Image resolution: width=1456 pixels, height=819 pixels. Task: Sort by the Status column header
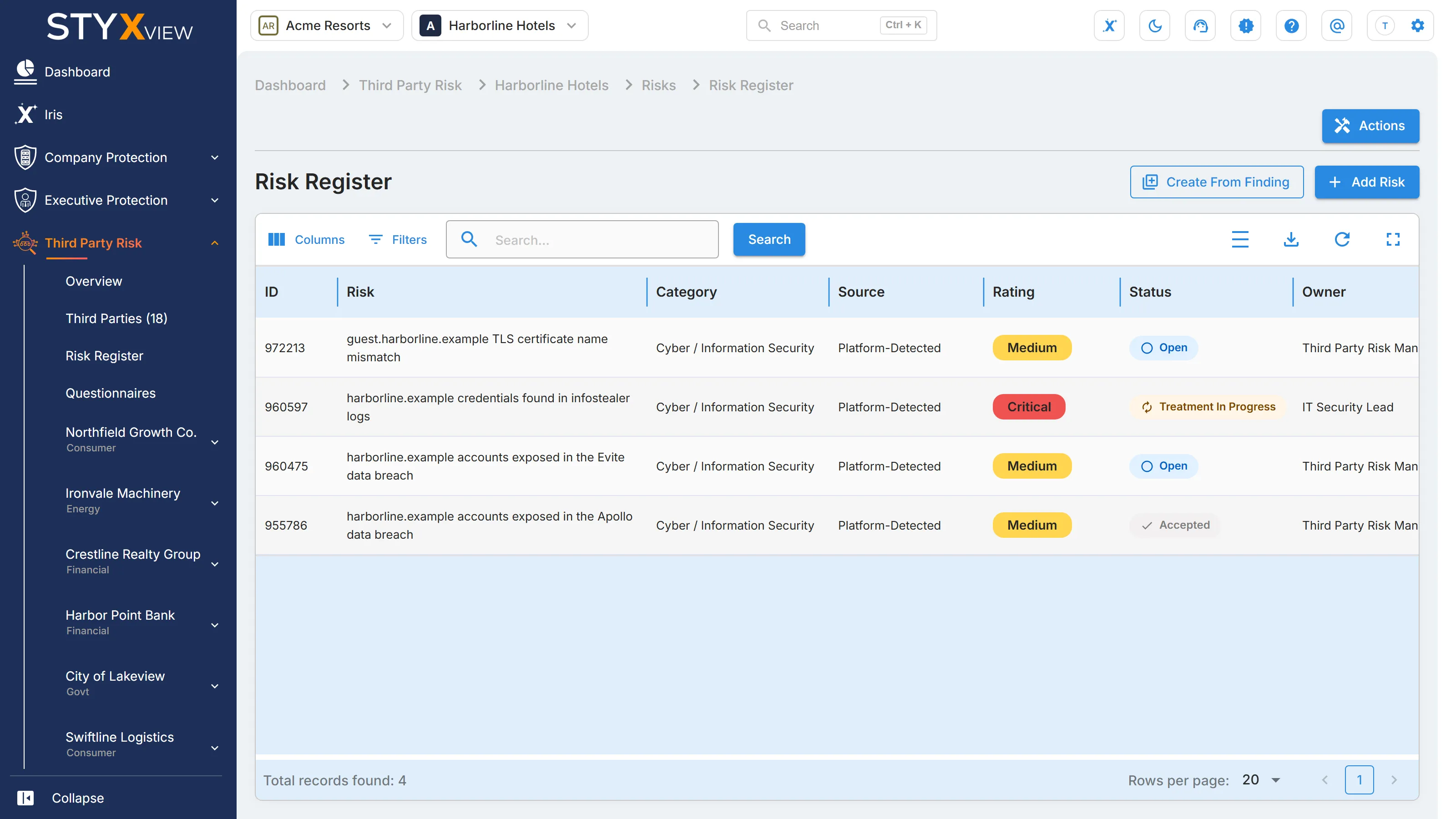point(1150,292)
